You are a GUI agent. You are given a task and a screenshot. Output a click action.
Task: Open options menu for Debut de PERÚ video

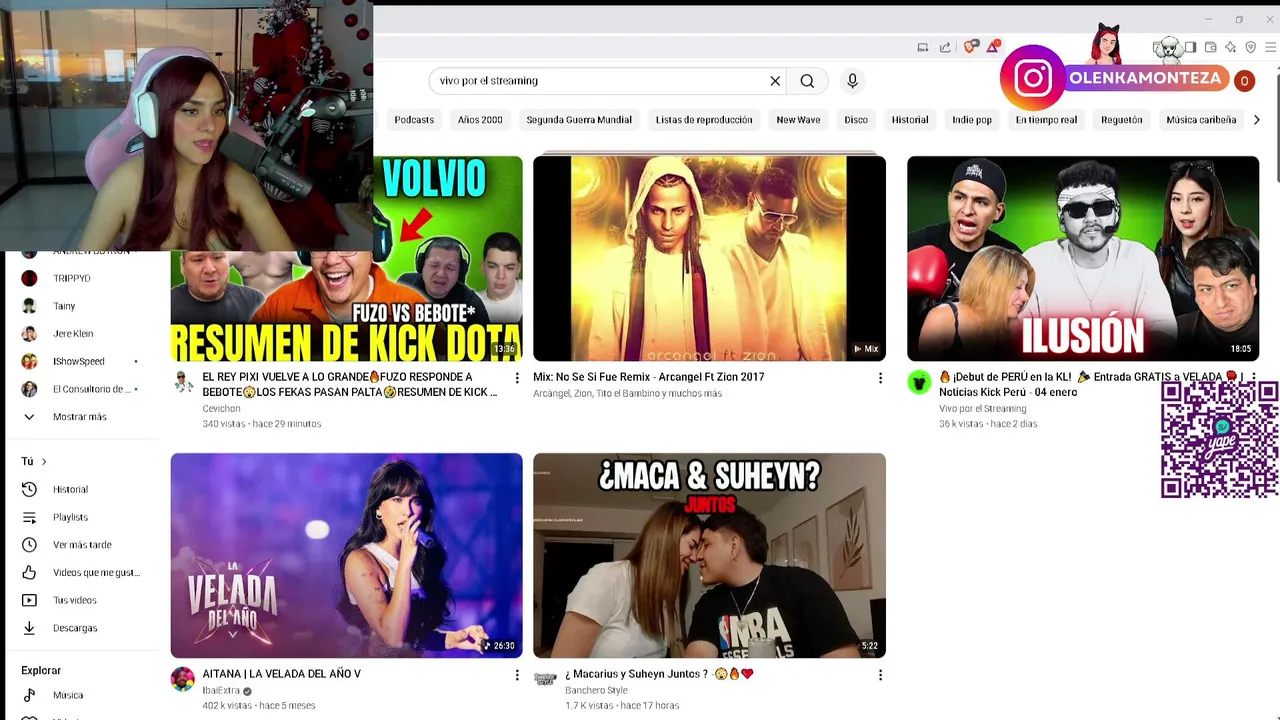click(1253, 378)
